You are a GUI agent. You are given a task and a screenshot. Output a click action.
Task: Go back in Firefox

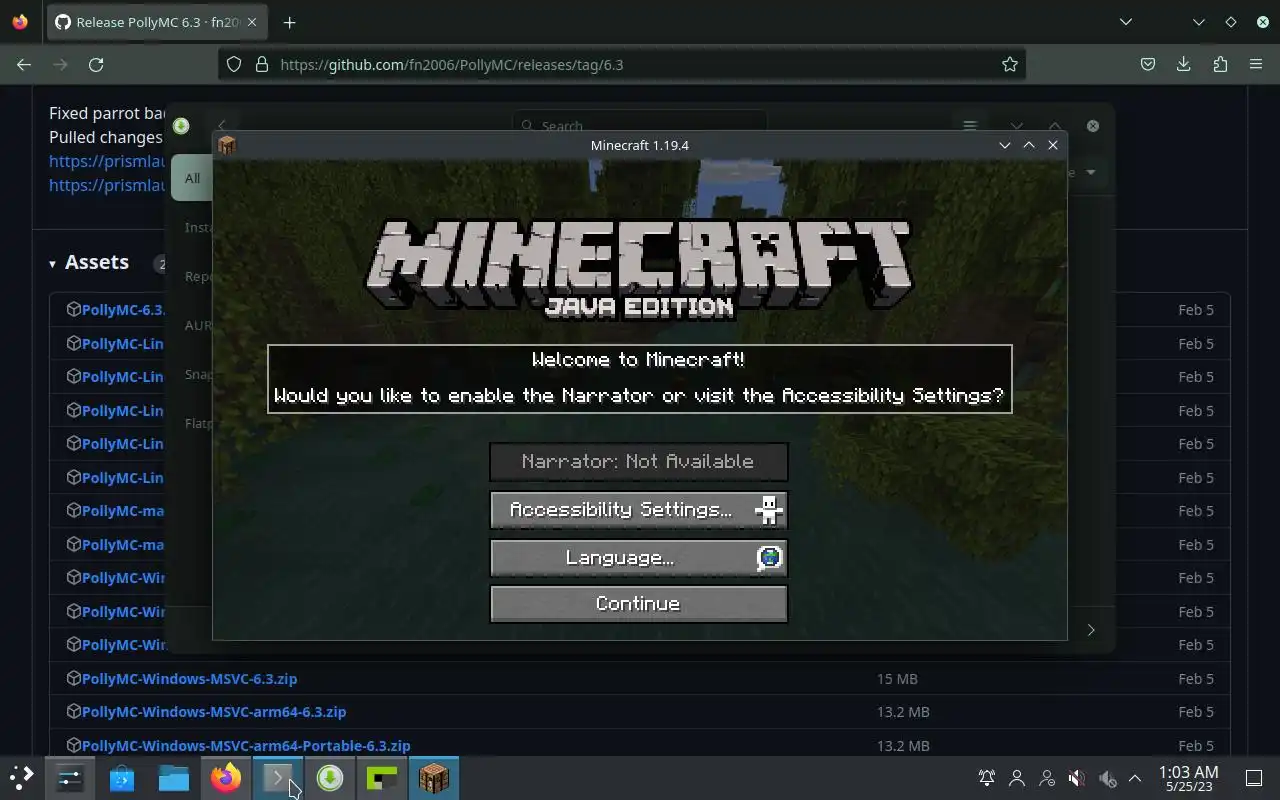tap(24, 64)
